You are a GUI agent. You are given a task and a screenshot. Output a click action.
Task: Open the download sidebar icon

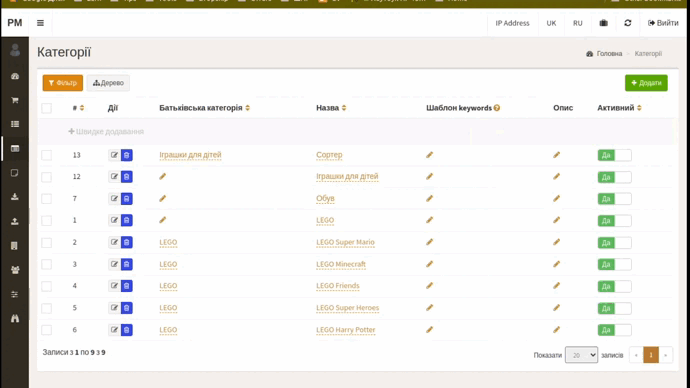pos(15,197)
